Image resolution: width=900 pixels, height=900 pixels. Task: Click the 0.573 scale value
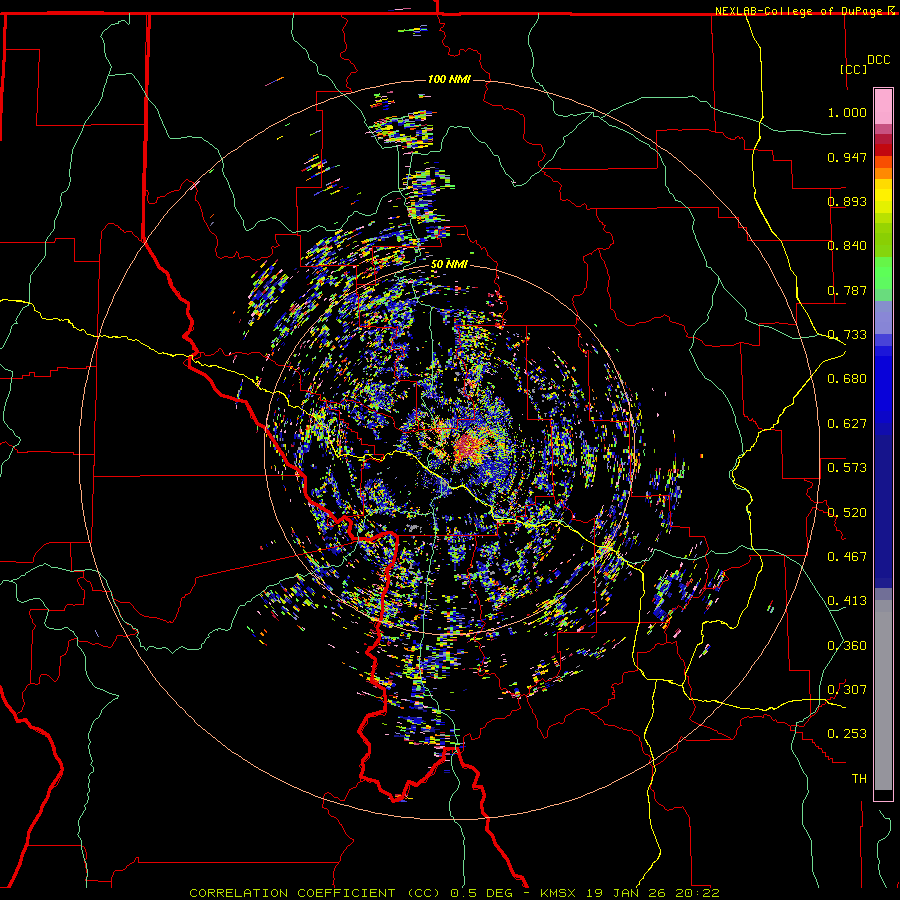pyautogui.click(x=847, y=467)
